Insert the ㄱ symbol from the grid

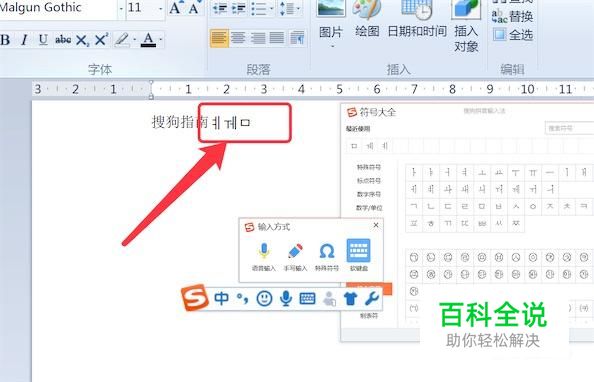[x=414, y=207]
